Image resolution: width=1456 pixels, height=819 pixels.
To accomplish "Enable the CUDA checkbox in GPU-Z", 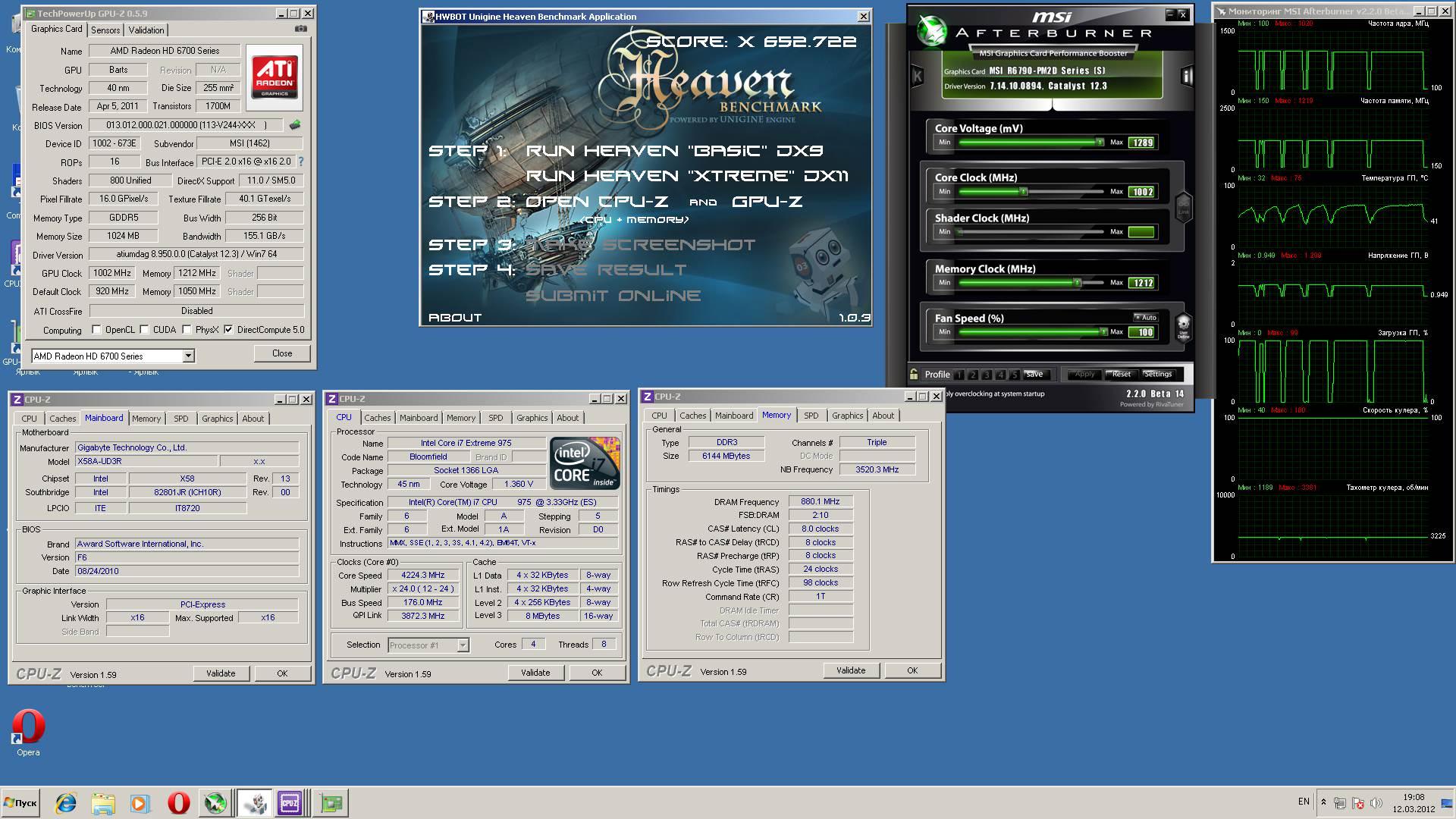I will click(x=144, y=330).
